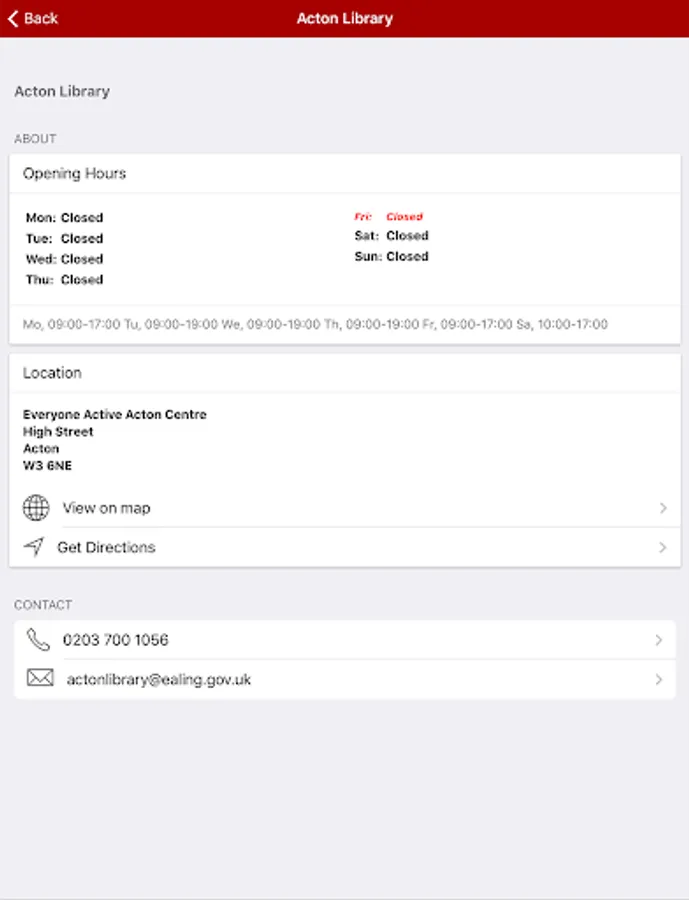Screen dimensions: 689x900
Task: Tap chevron next to phone number
Action: pos(658,640)
